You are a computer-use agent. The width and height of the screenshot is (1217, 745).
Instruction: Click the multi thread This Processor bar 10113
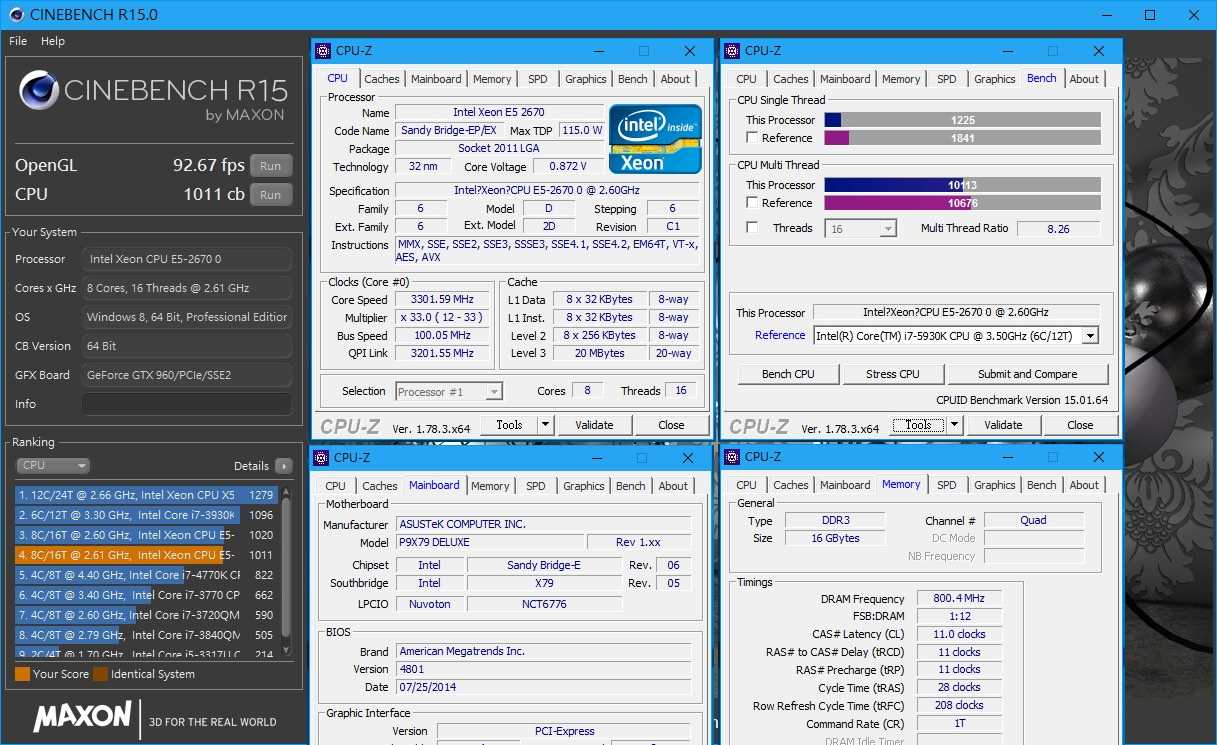click(962, 185)
